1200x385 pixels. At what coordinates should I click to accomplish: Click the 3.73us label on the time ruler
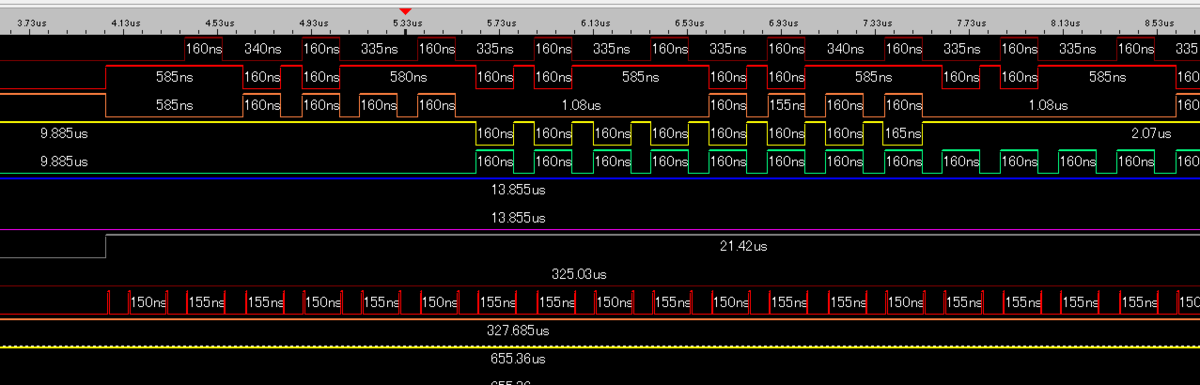pos(32,22)
